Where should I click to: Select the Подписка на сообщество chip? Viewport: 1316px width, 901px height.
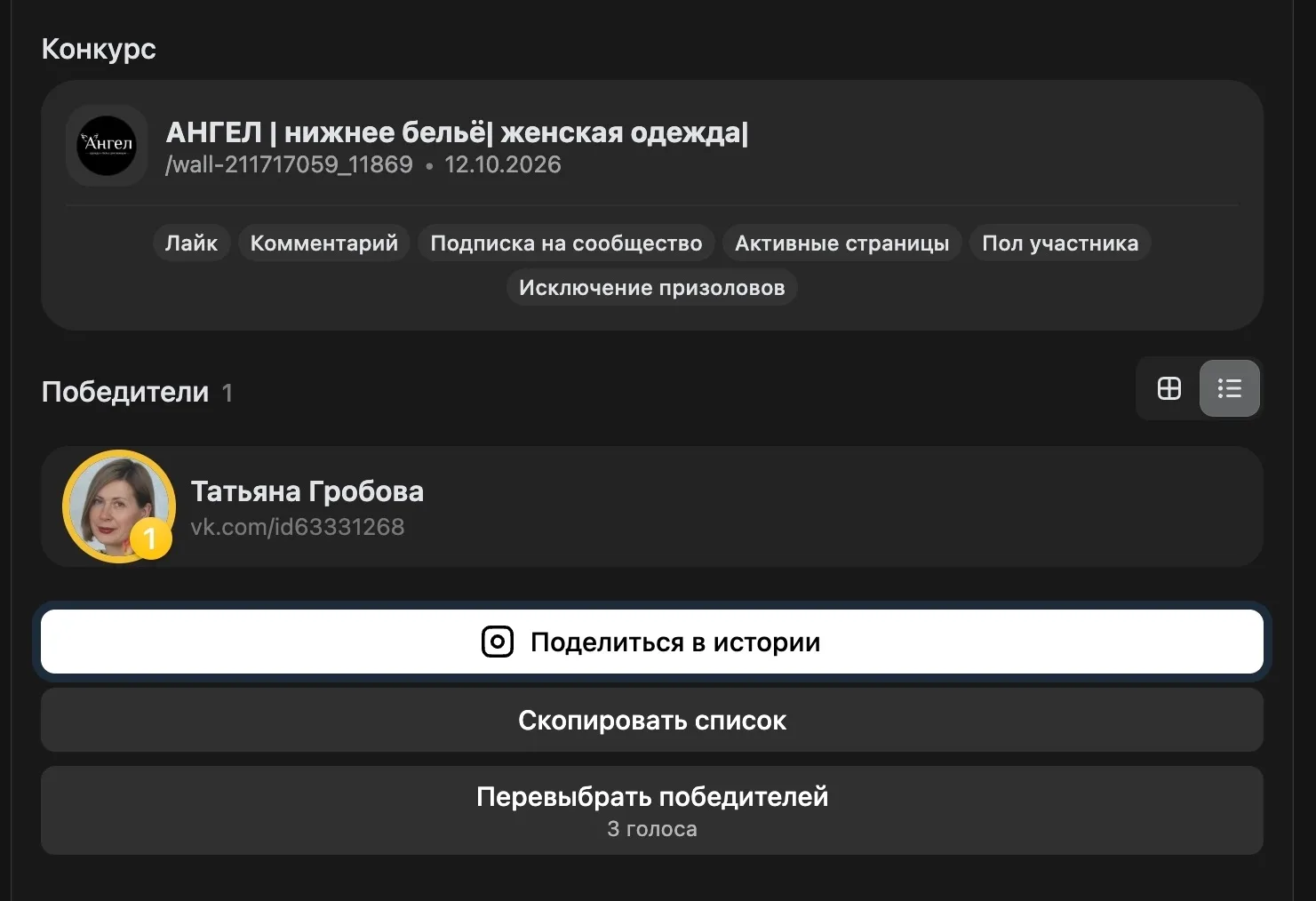(x=566, y=243)
